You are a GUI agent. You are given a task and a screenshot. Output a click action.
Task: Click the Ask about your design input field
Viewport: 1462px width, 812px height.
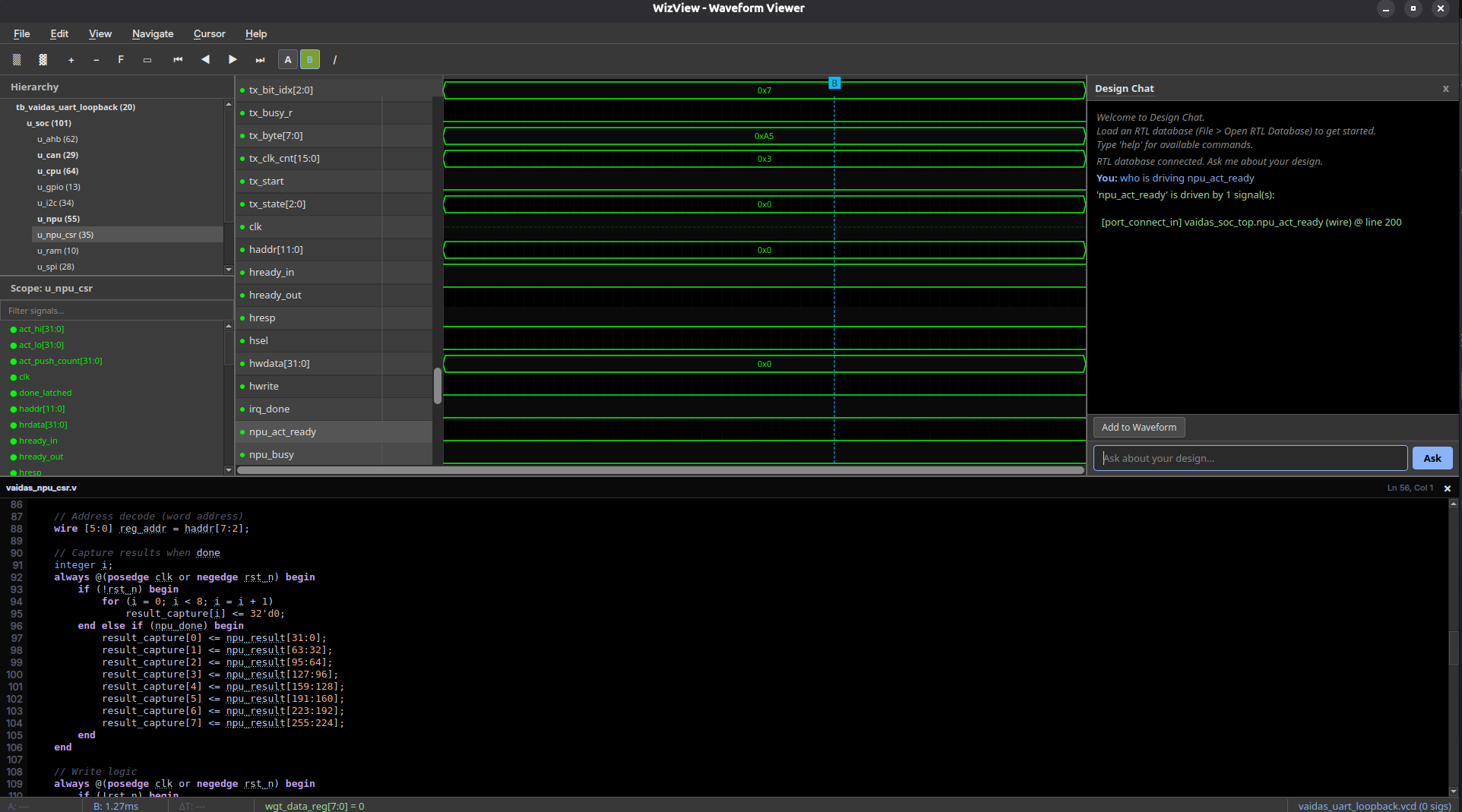point(1250,457)
